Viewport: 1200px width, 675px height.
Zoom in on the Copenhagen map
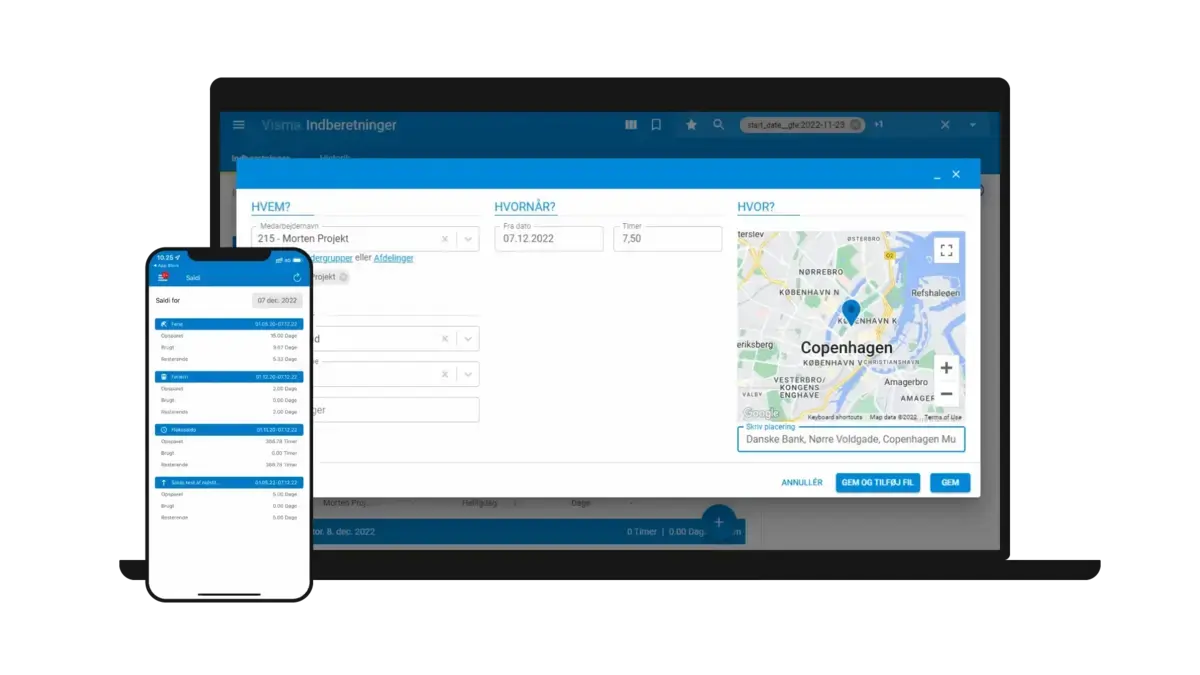pos(946,368)
